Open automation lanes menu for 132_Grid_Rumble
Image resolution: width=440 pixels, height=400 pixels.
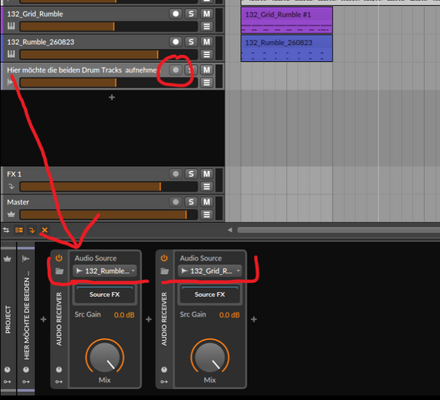(x=207, y=26)
